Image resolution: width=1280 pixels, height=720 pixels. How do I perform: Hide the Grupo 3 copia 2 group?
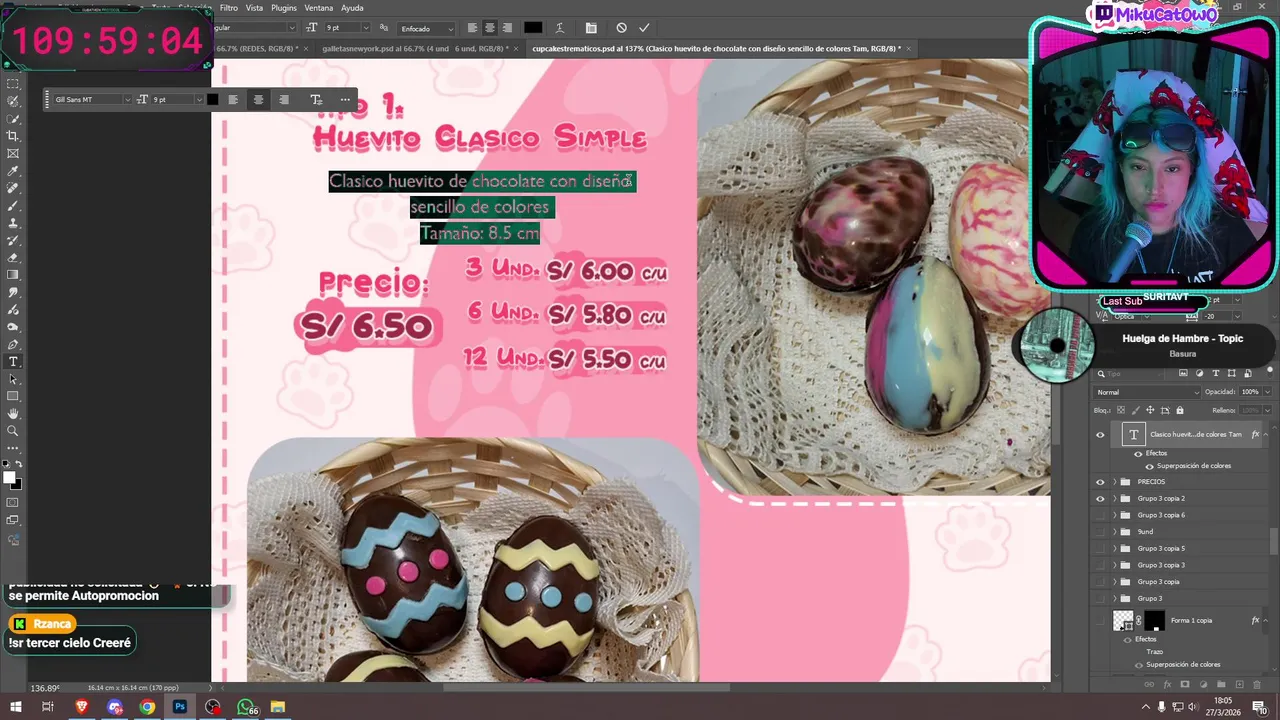coord(1100,498)
